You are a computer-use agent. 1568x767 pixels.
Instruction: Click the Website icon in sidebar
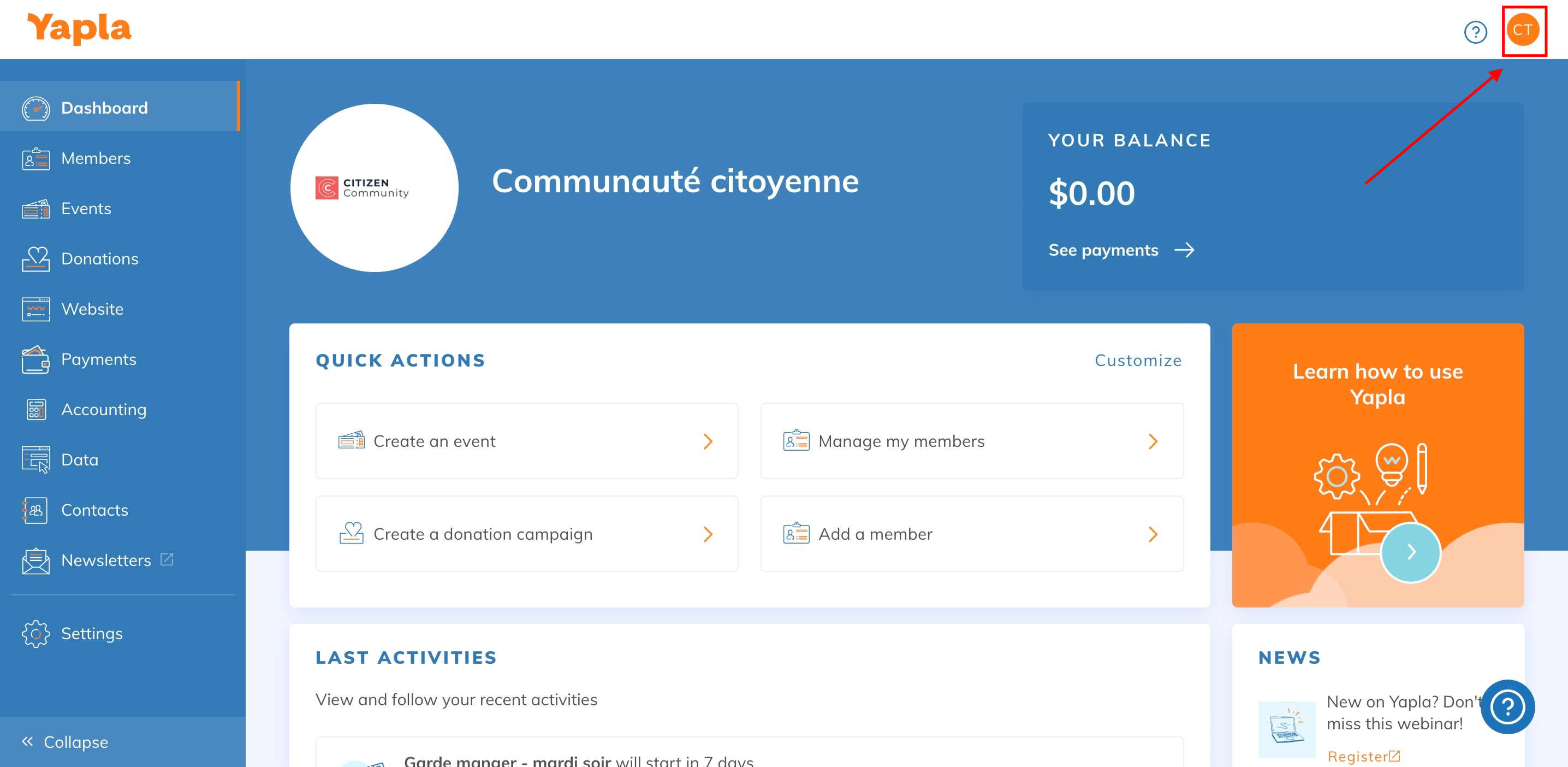pos(36,310)
